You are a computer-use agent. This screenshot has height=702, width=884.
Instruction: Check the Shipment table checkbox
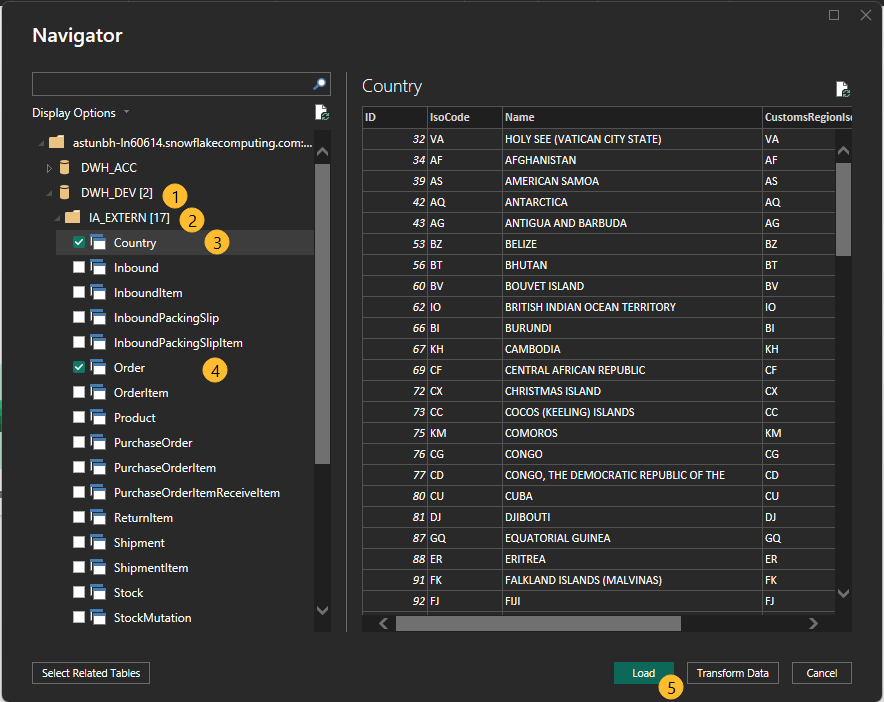pyautogui.click(x=79, y=543)
